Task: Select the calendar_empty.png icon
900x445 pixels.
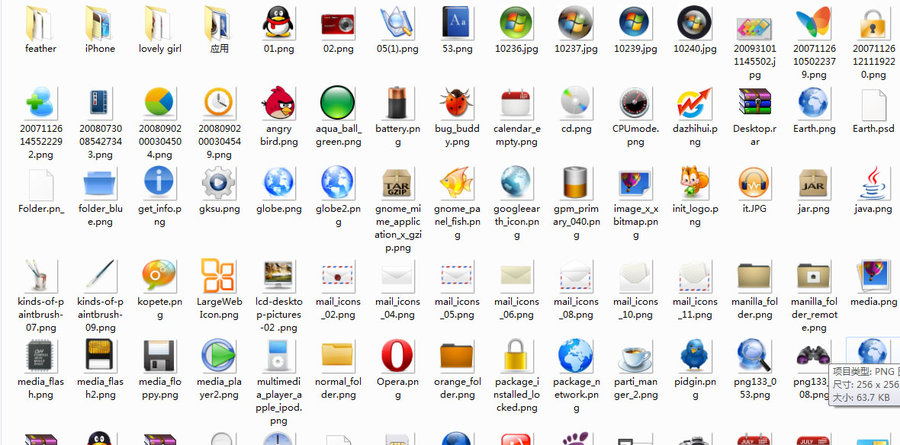Action: [516, 104]
